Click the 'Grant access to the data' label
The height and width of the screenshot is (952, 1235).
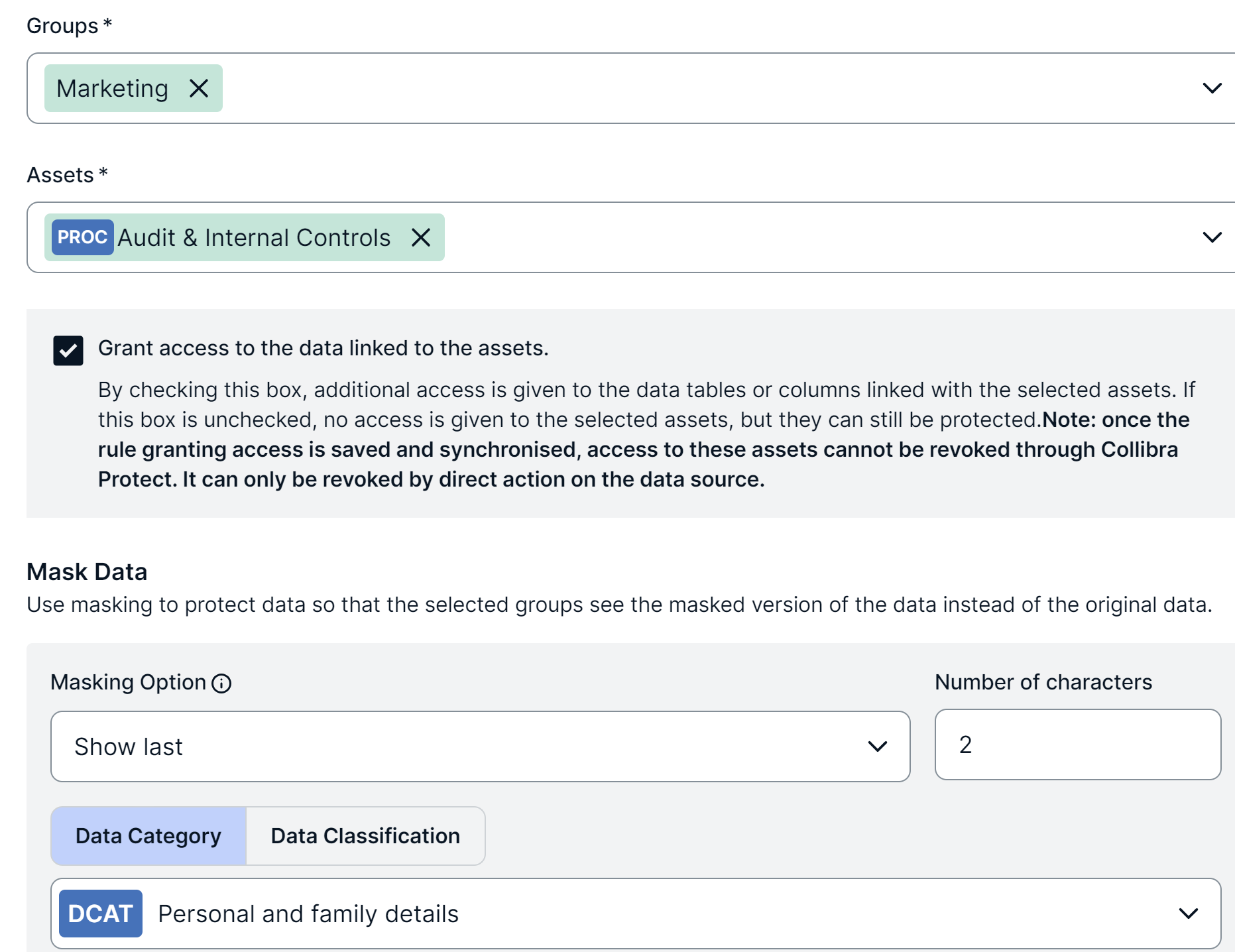(x=323, y=348)
